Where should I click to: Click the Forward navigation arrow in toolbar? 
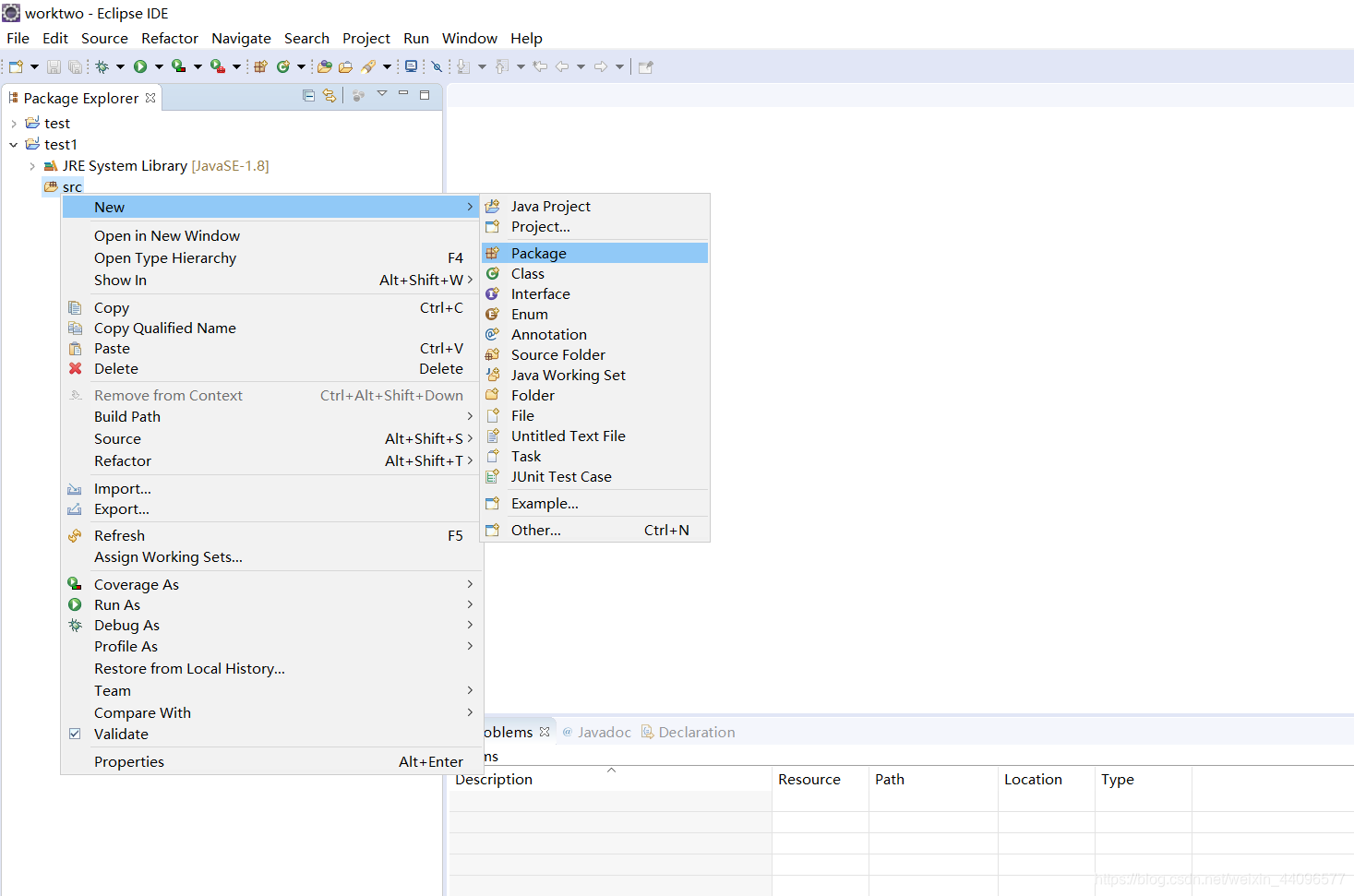pyautogui.click(x=601, y=66)
